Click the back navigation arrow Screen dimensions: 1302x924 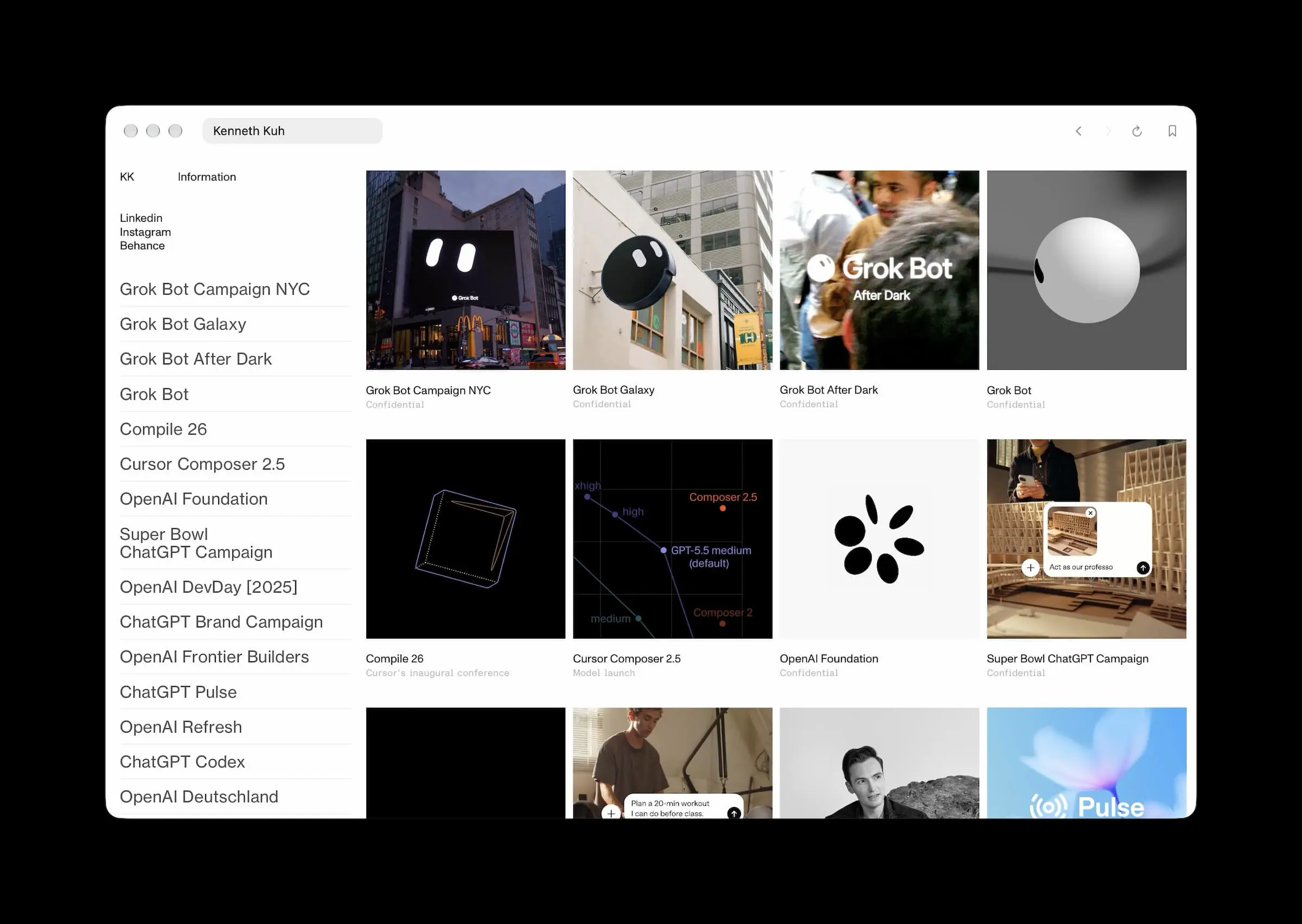point(1078,131)
